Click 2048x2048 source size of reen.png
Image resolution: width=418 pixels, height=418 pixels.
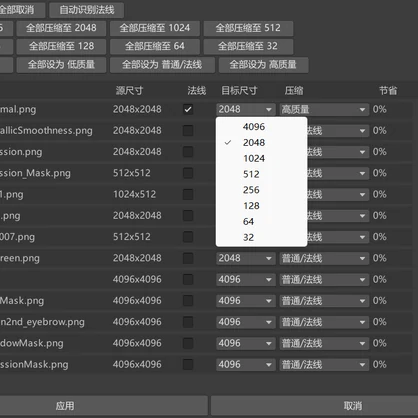coord(137,258)
